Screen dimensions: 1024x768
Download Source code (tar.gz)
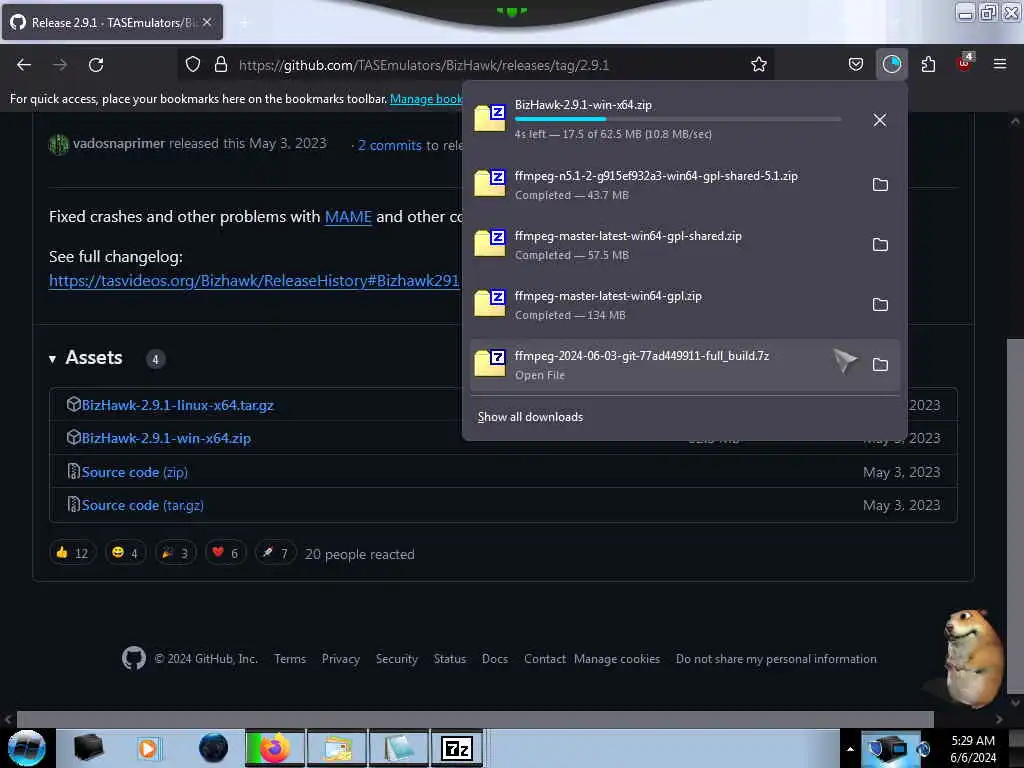point(142,505)
